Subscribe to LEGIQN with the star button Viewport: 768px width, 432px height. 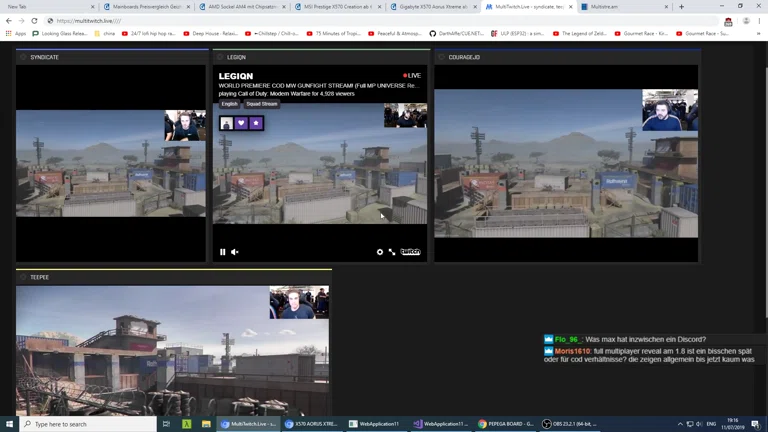256,123
